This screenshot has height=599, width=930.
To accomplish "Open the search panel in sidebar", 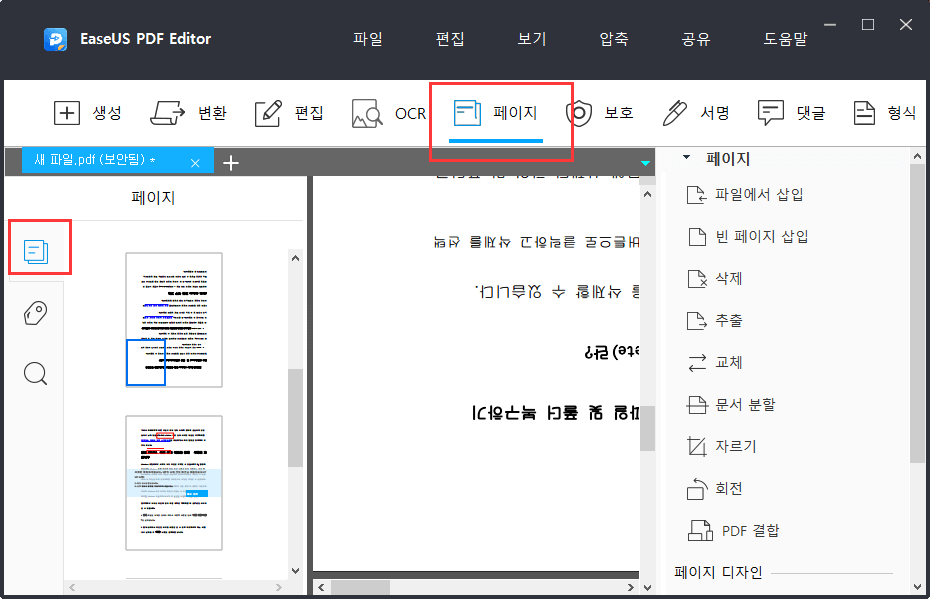I will [x=36, y=373].
